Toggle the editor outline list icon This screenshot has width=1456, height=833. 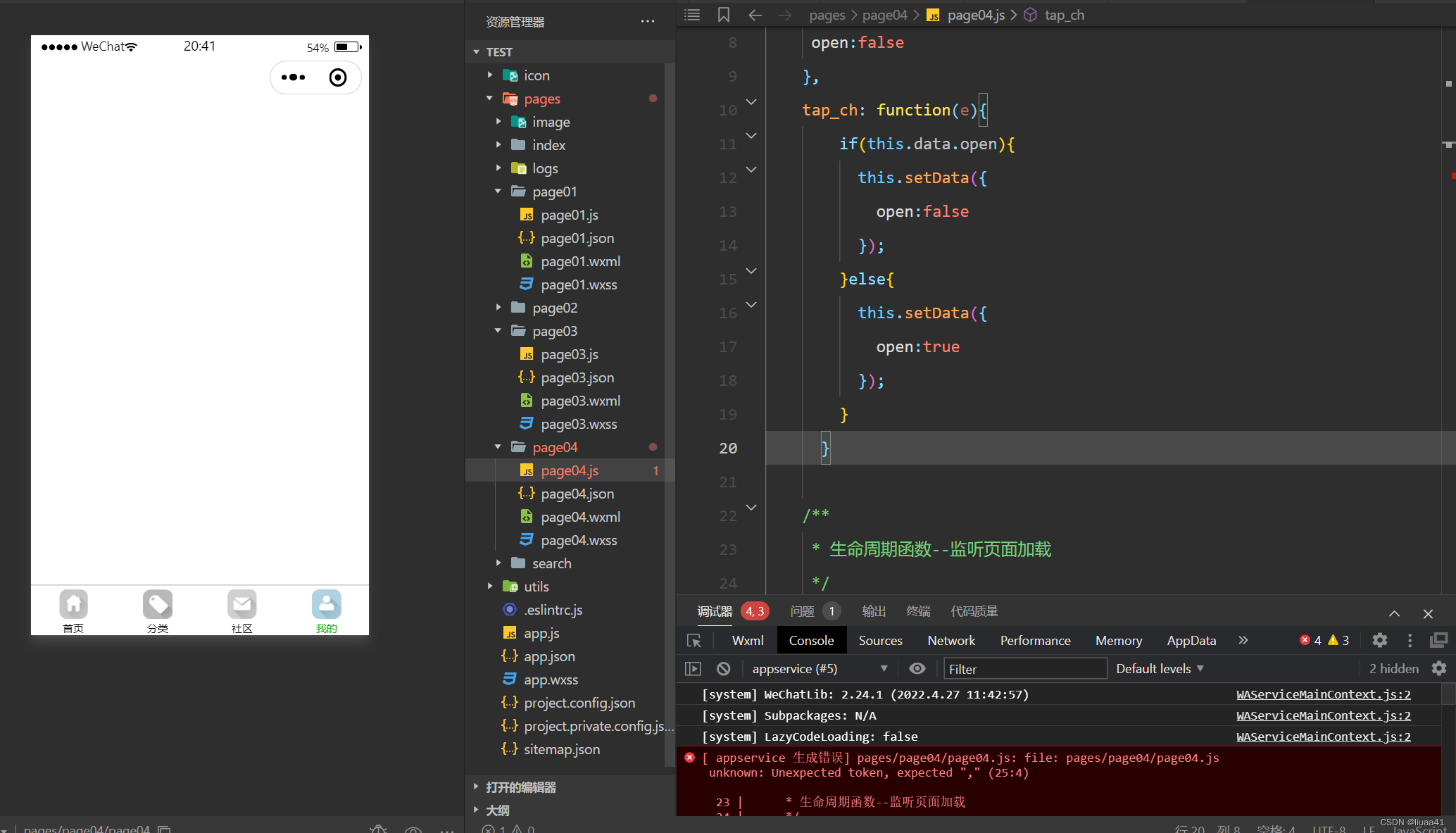click(x=692, y=15)
